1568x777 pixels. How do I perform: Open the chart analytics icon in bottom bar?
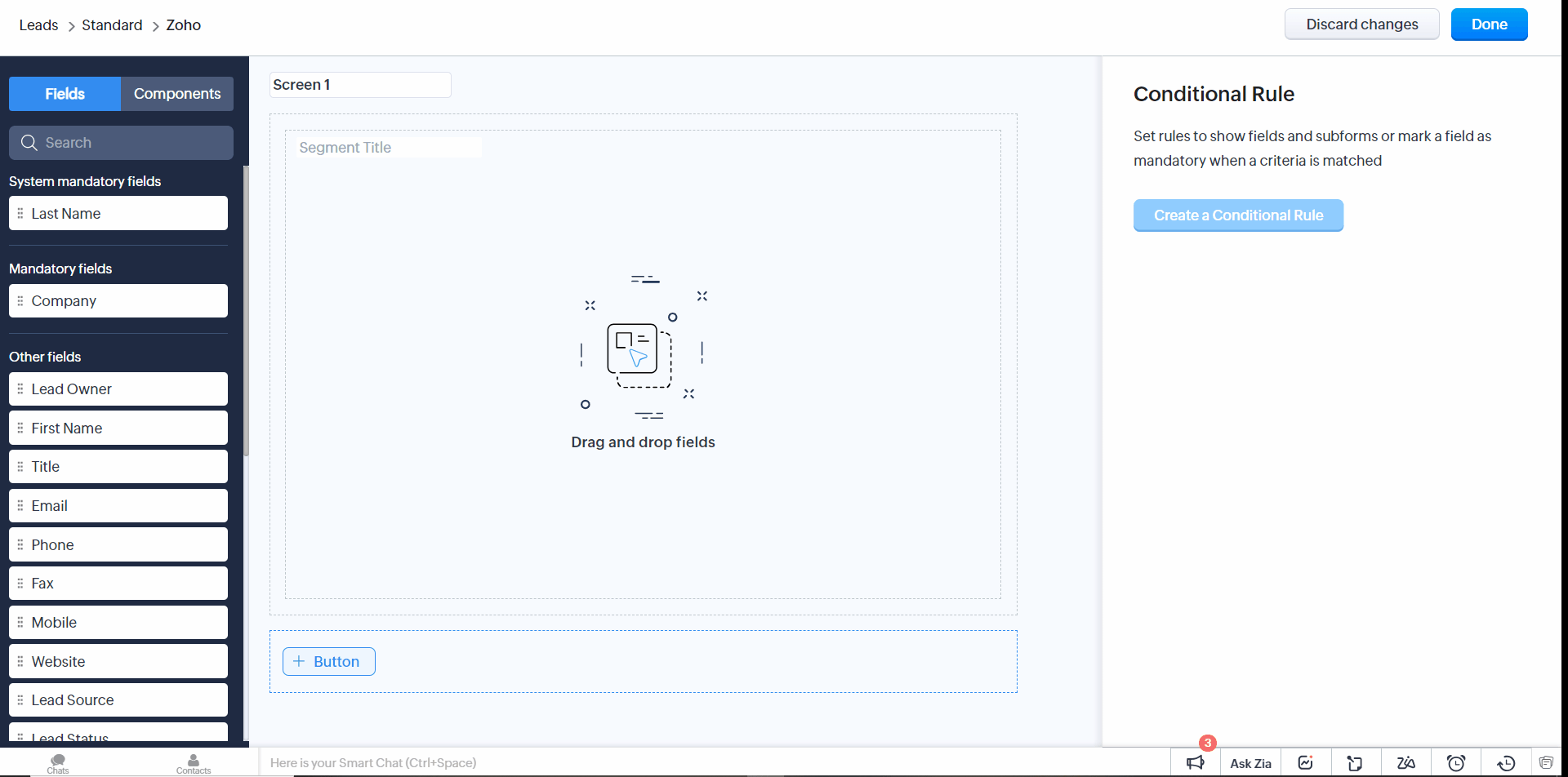tap(1305, 763)
